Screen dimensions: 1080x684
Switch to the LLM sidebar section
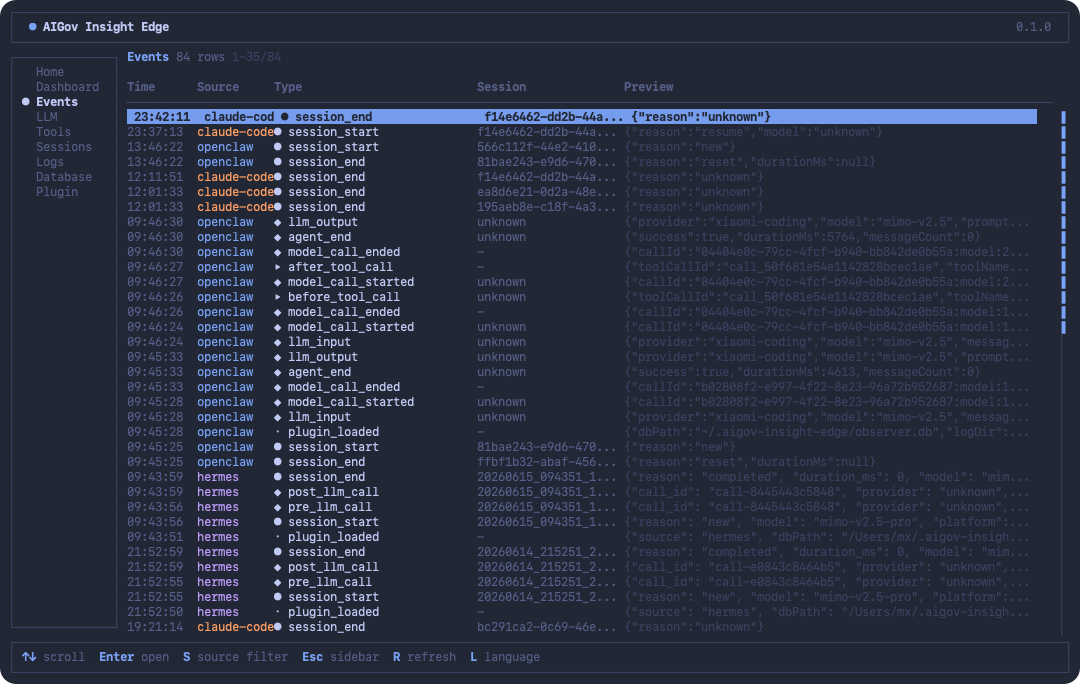pos(47,117)
